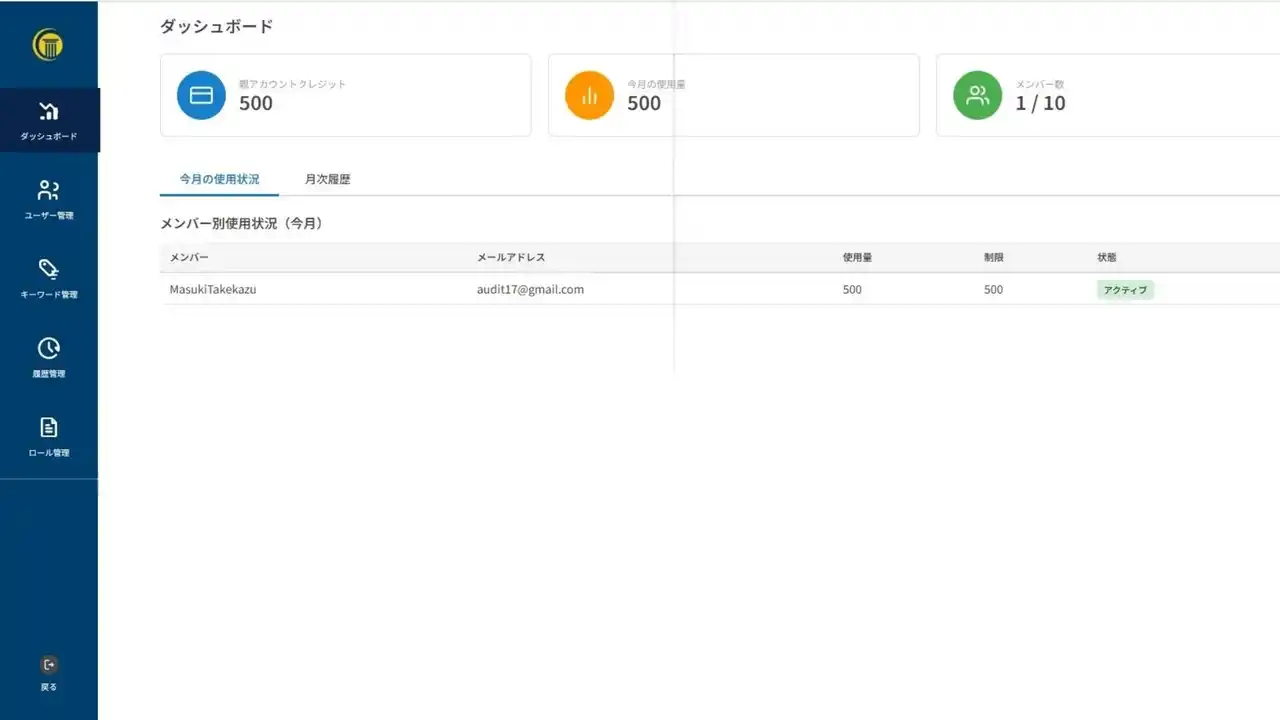This screenshot has width=1280, height=720.
Task: Click the ダッシュボード page title
Action: (216, 27)
